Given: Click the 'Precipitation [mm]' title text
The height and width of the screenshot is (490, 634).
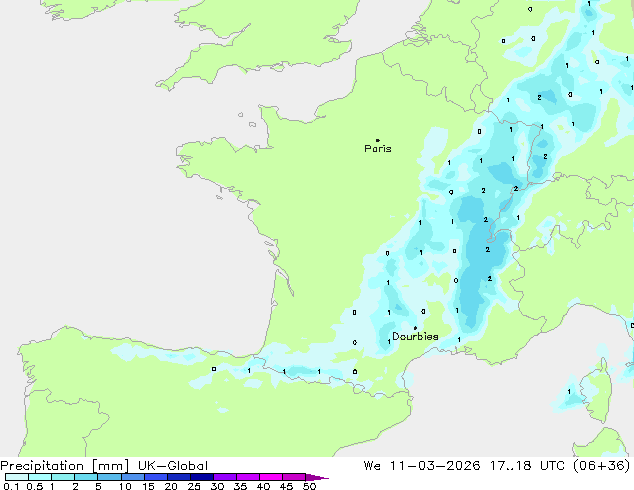Looking at the screenshot, I should (65, 466).
